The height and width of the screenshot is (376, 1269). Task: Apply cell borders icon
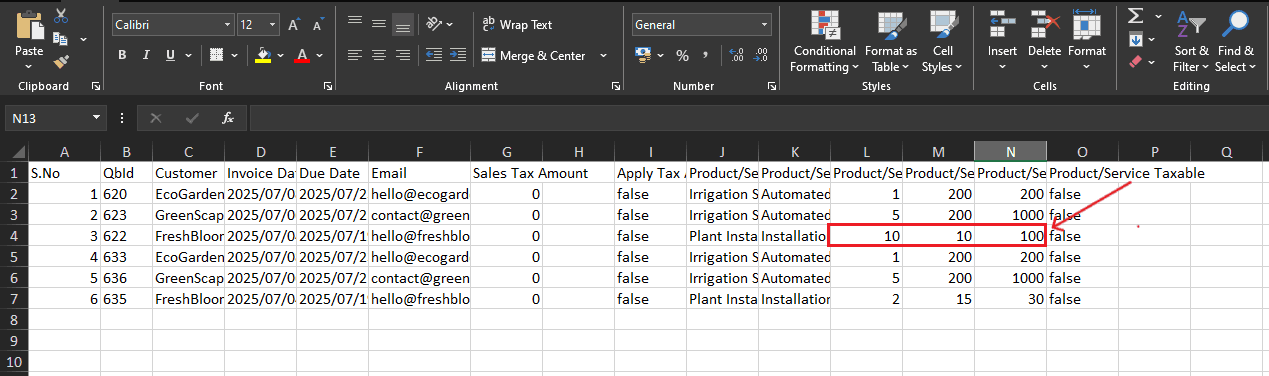pyautogui.click(x=215, y=55)
